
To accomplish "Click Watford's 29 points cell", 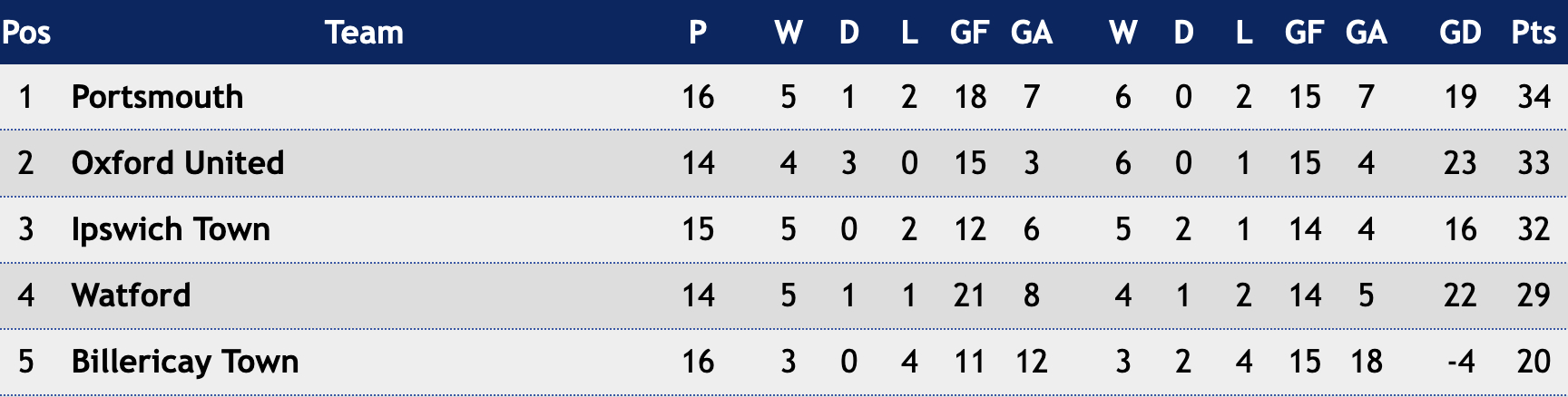I will pyautogui.click(x=1534, y=295).
